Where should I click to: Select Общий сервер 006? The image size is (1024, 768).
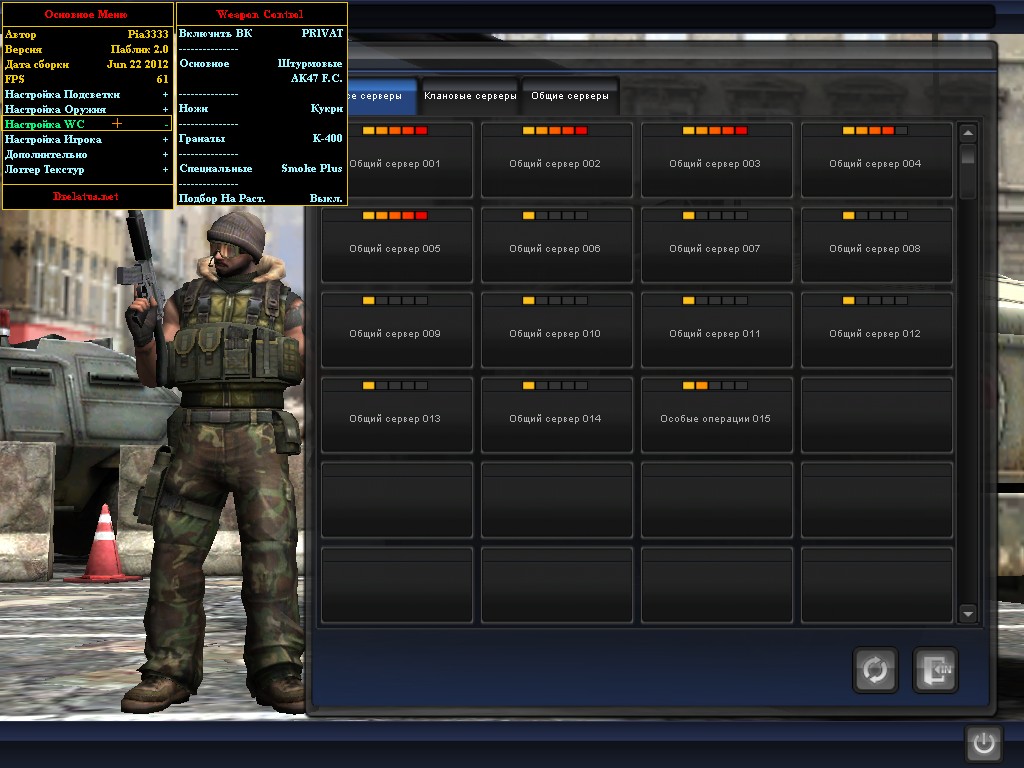pos(556,245)
